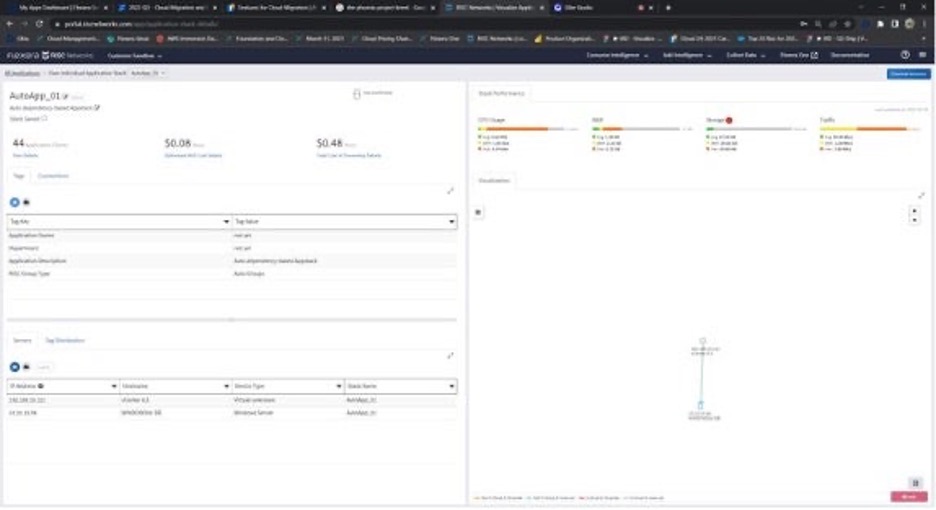936x510 pixels.
Task: Open the help question-mark icon in the top navigation
Action: 905,55
